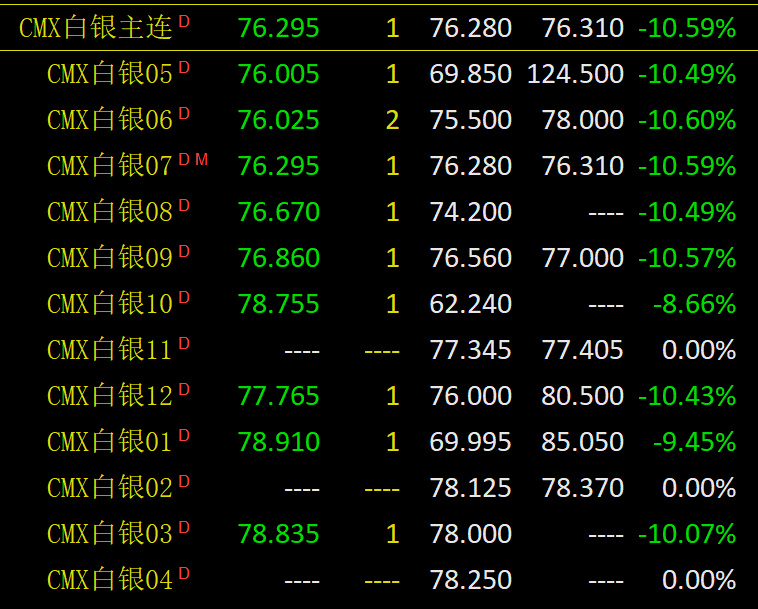Click ask price 78.370 in CMX白银02 row
Image resolution: width=758 pixels, height=609 pixels.
[x=583, y=488]
